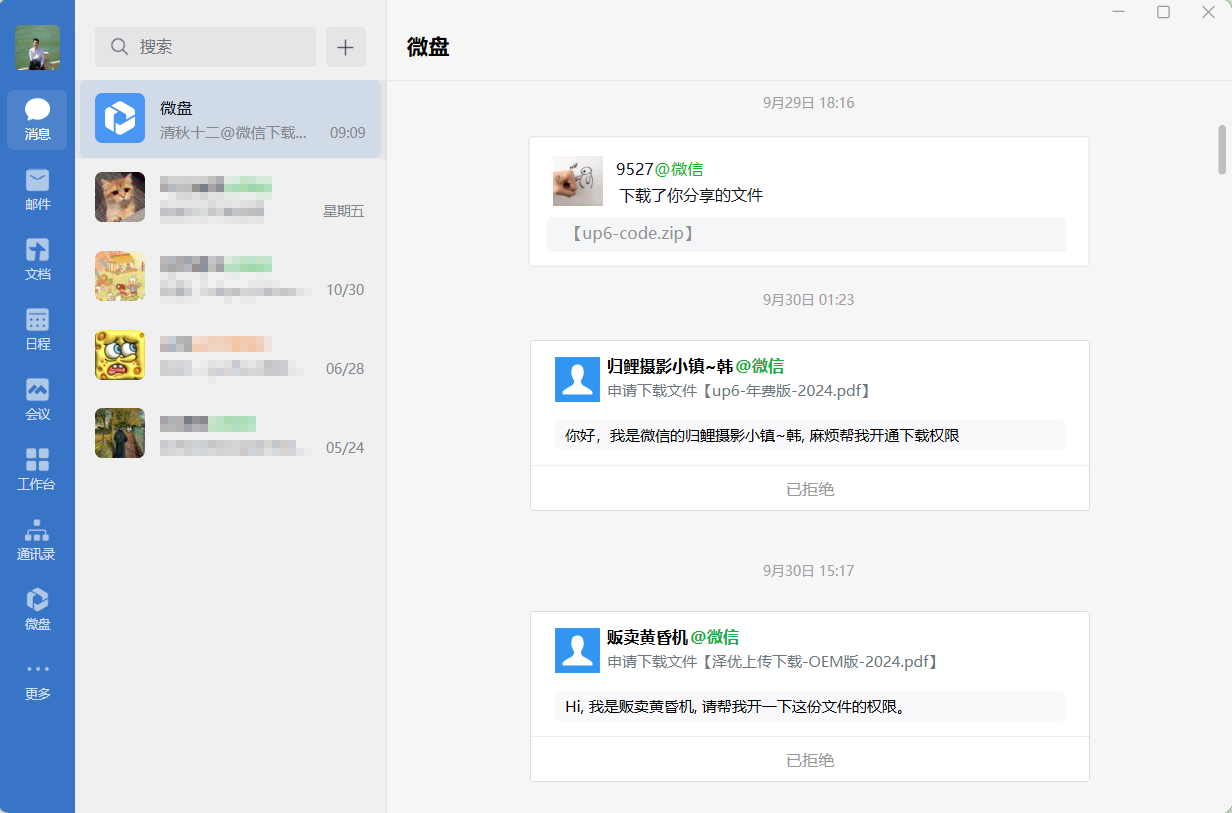Click the cartoon avatar dated 10/30
Image resolution: width=1232 pixels, height=813 pixels.
click(120, 276)
